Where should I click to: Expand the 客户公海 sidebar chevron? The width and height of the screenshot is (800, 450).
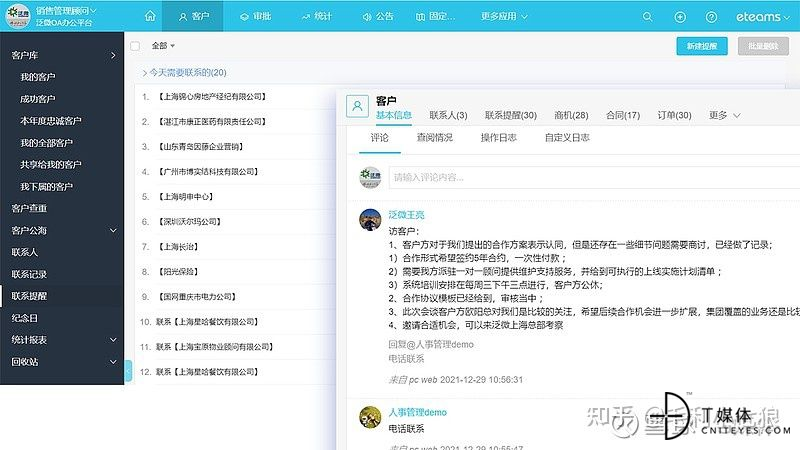(113, 231)
